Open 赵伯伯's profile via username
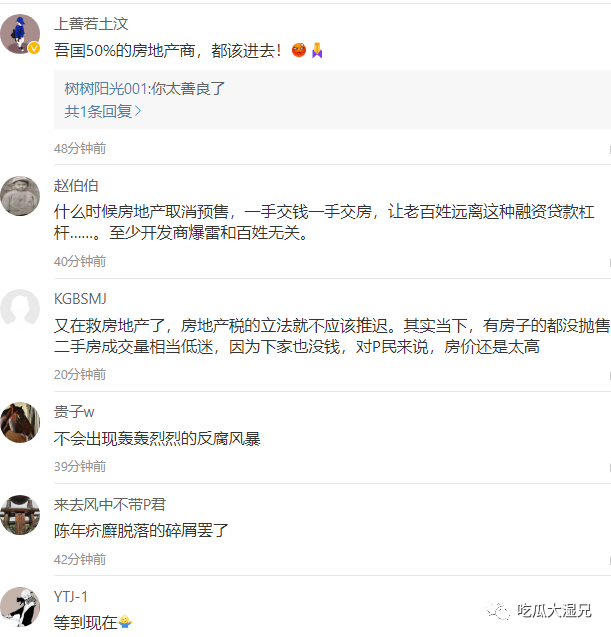This screenshot has width=611, height=637. click(76, 185)
